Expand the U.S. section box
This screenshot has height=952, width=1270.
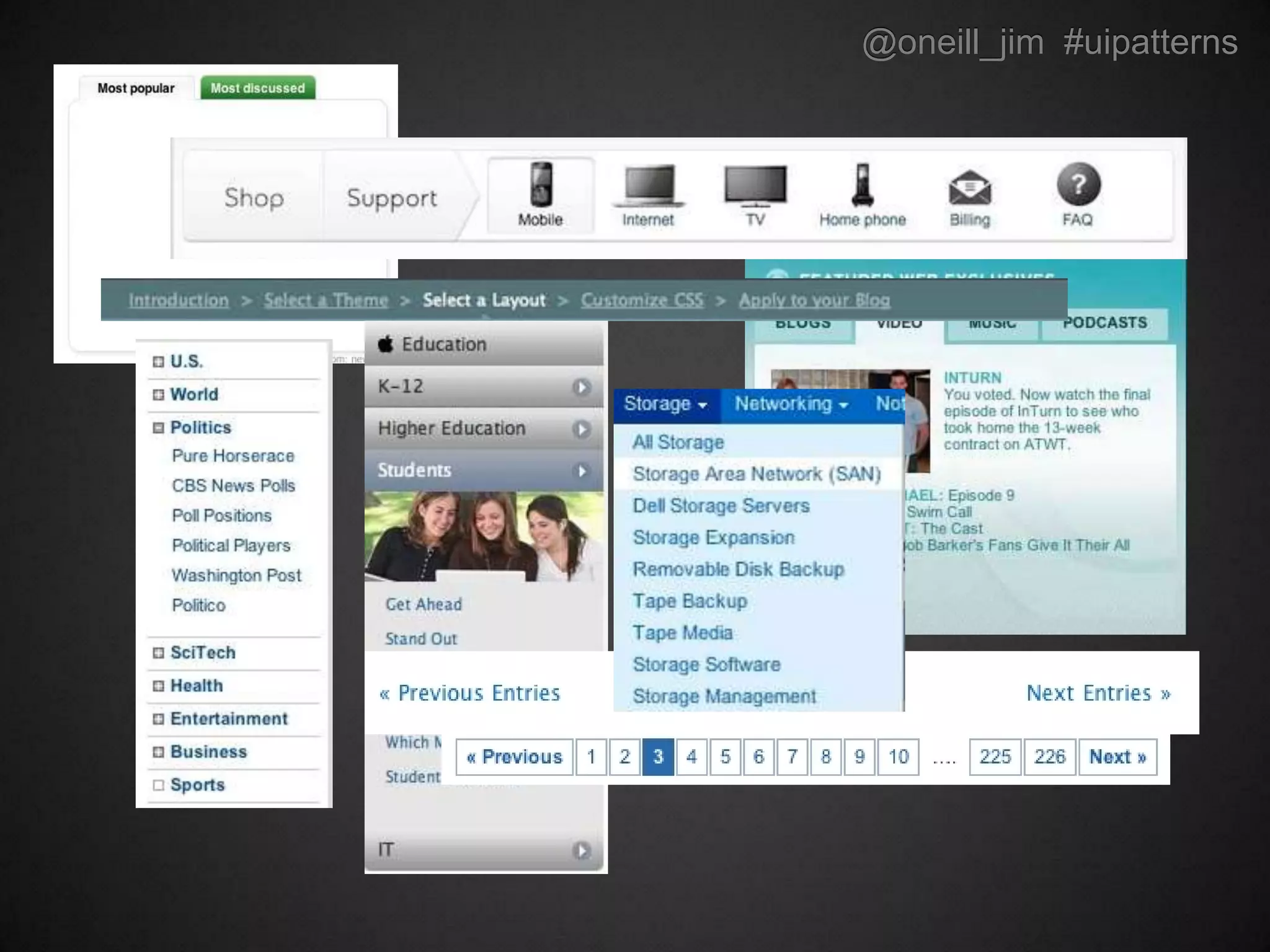coord(159,361)
